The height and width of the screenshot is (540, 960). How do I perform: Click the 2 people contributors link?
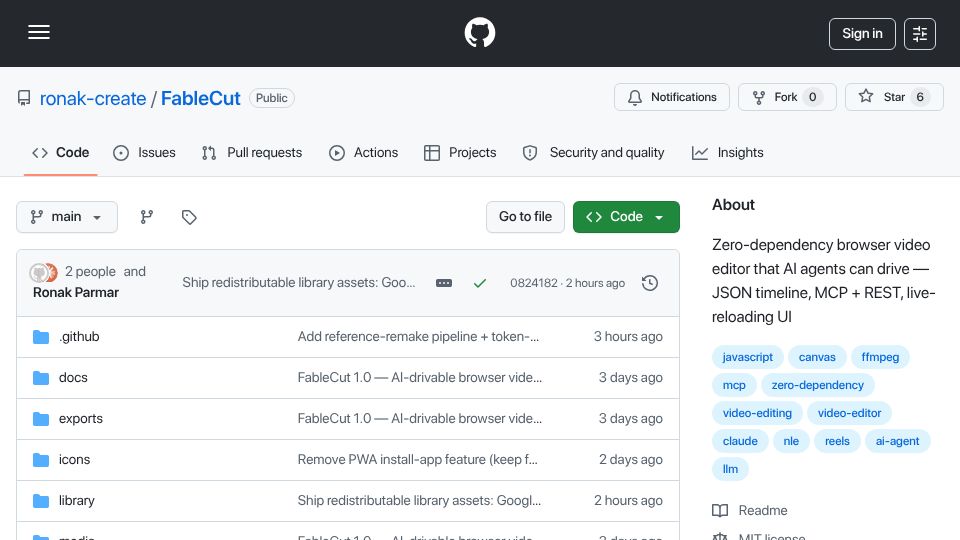pyautogui.click(x=90, y=271)
